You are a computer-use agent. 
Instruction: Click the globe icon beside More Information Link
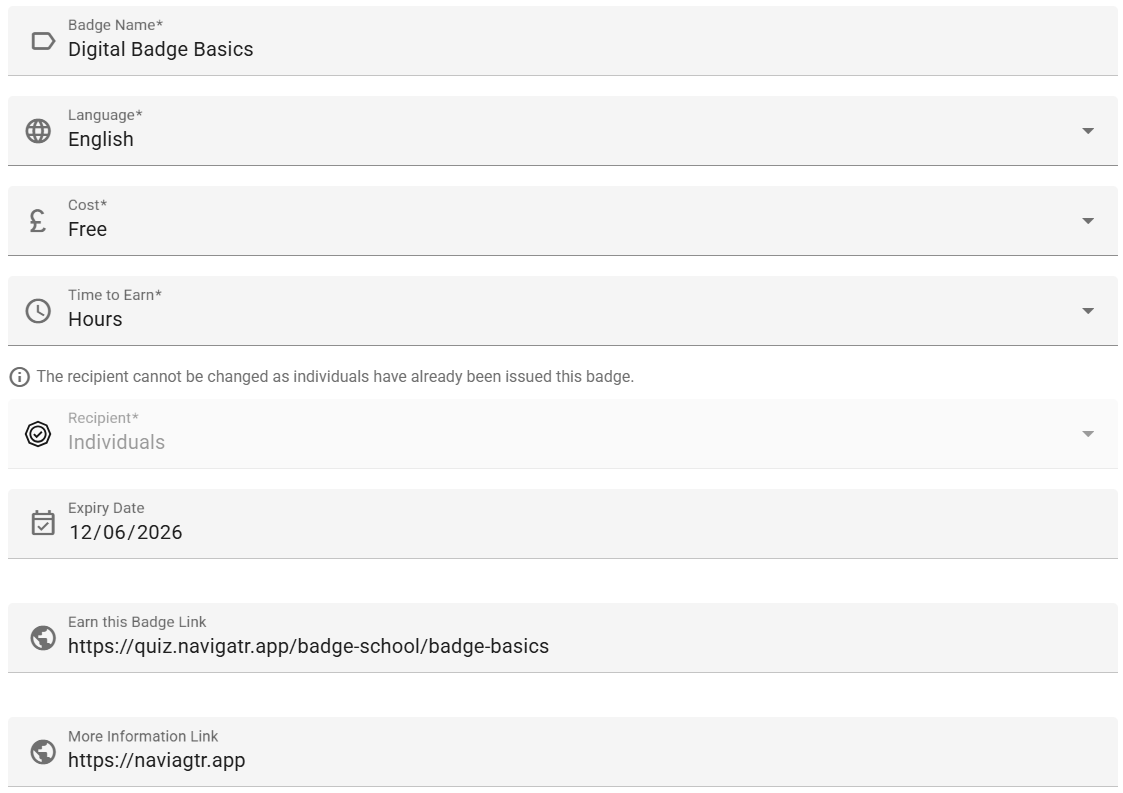click(43, 752)
